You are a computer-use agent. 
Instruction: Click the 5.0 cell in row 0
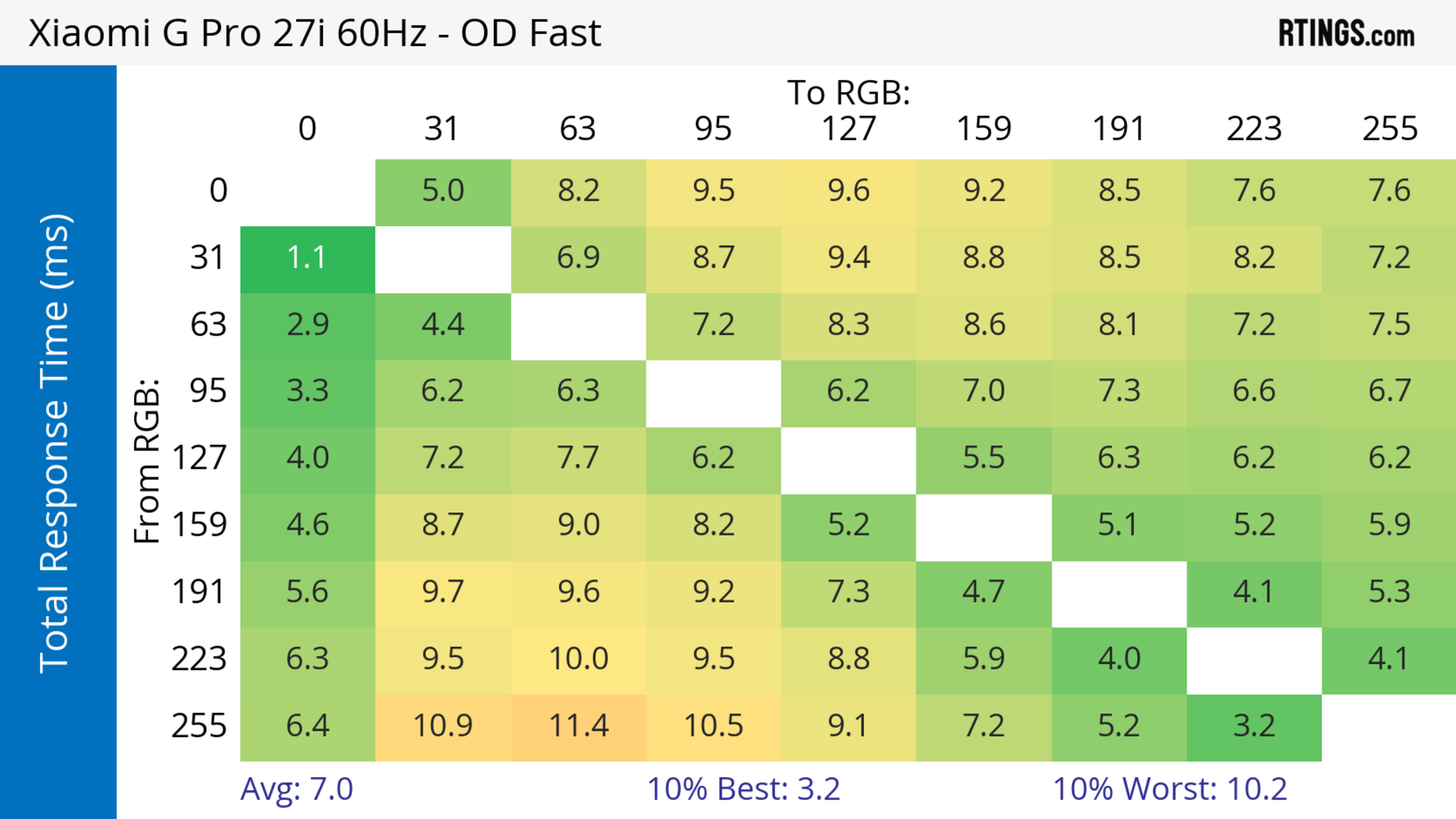(442, 191)
